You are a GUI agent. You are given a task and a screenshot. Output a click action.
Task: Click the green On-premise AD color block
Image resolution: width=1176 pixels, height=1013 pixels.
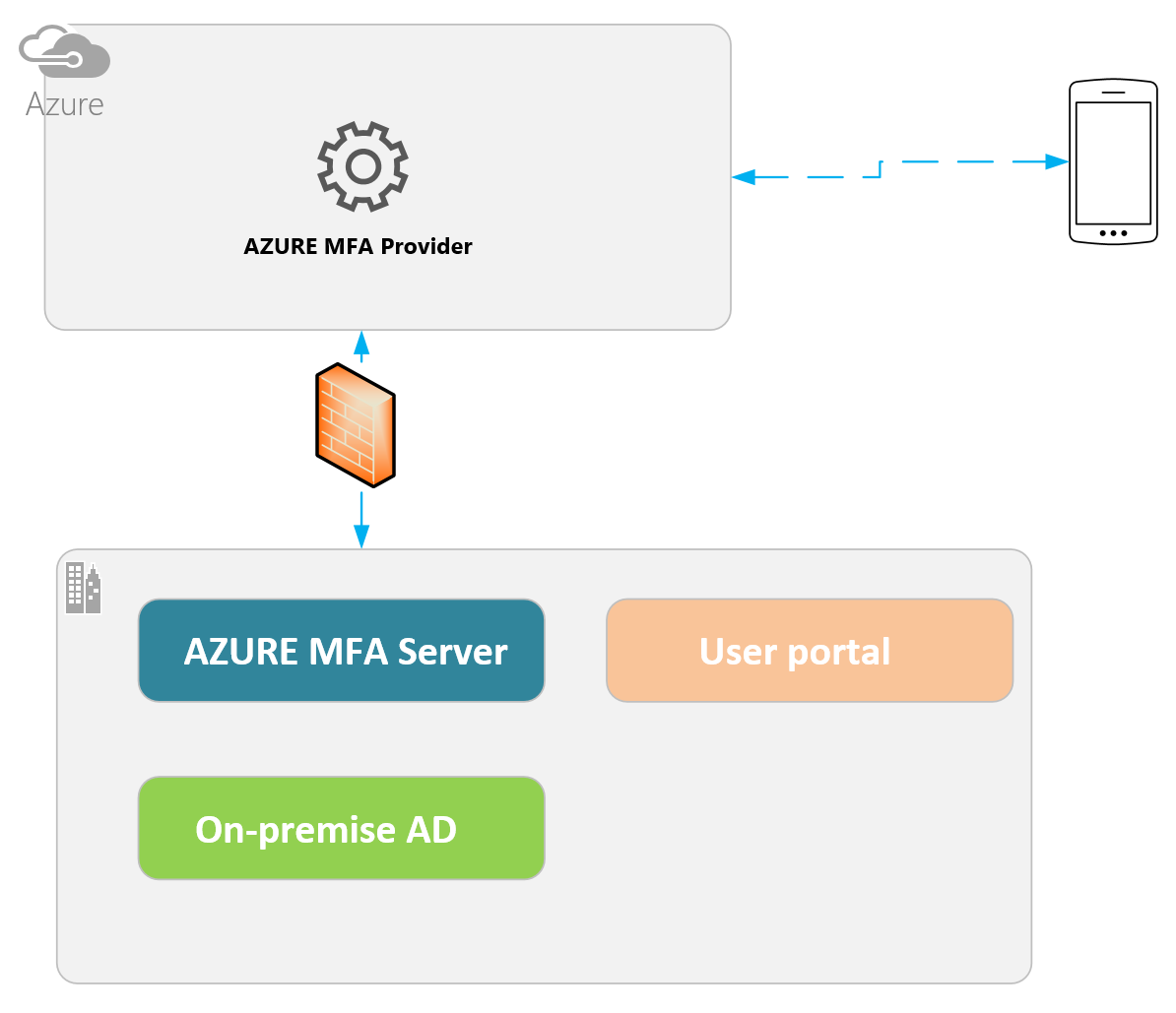click(x=341, y=828)
